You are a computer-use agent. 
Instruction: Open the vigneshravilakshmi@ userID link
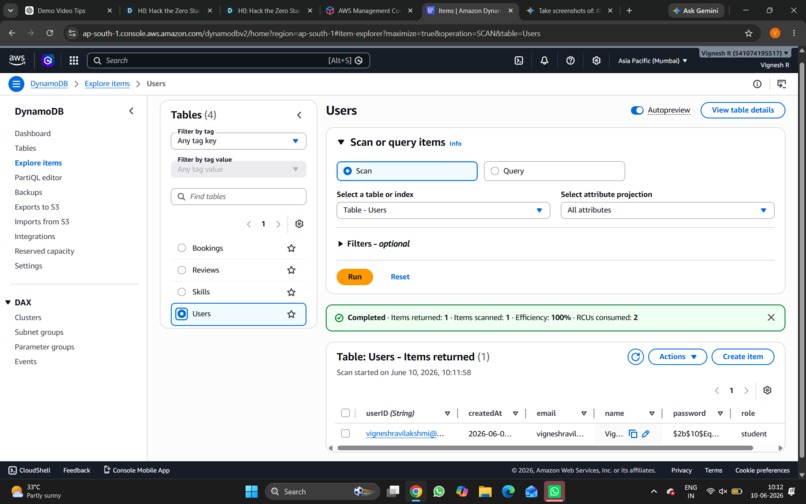tap(405, 434)
